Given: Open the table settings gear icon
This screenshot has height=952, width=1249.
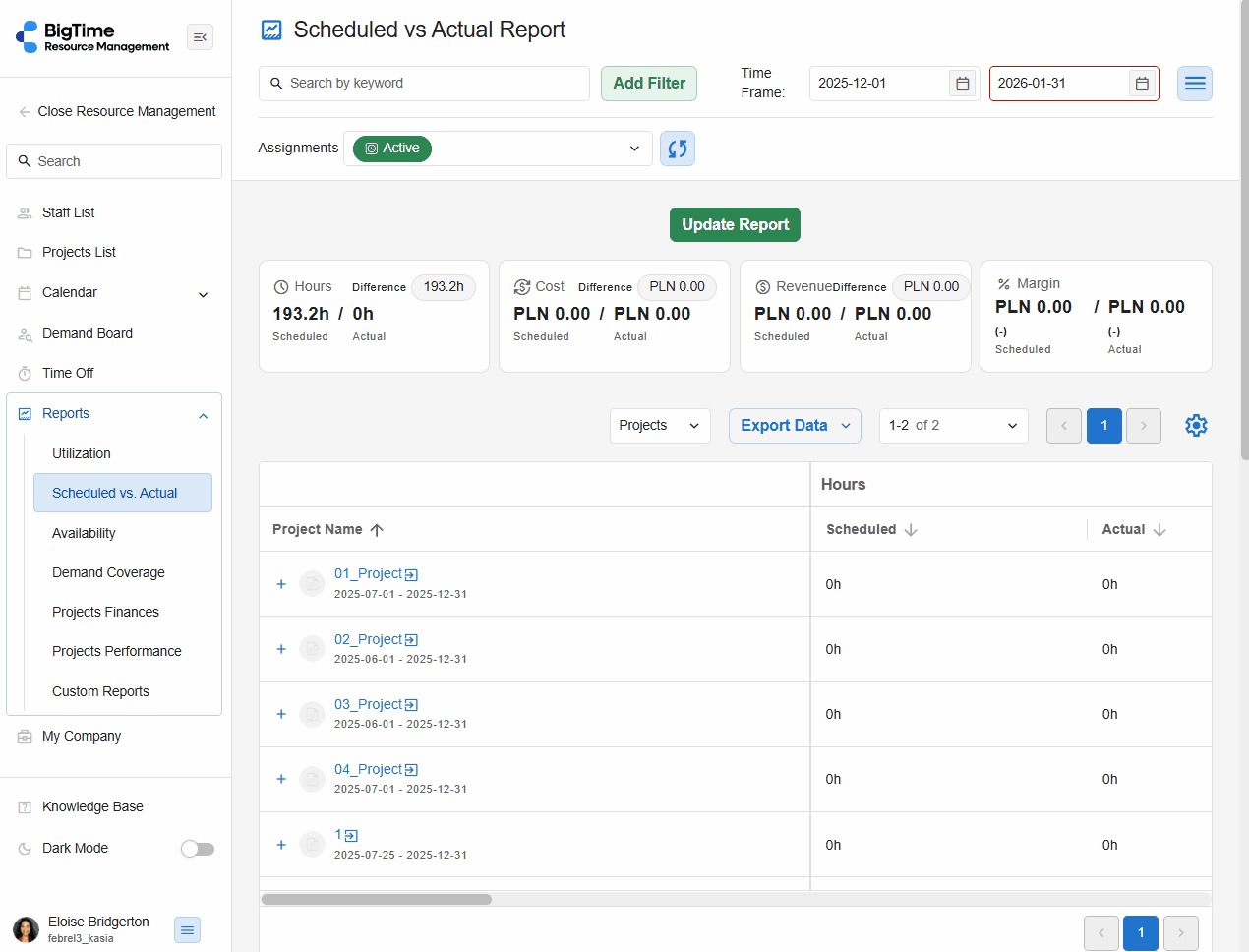Looking at the screenshot, I should pyautogui.click(x=1195, y=426).
